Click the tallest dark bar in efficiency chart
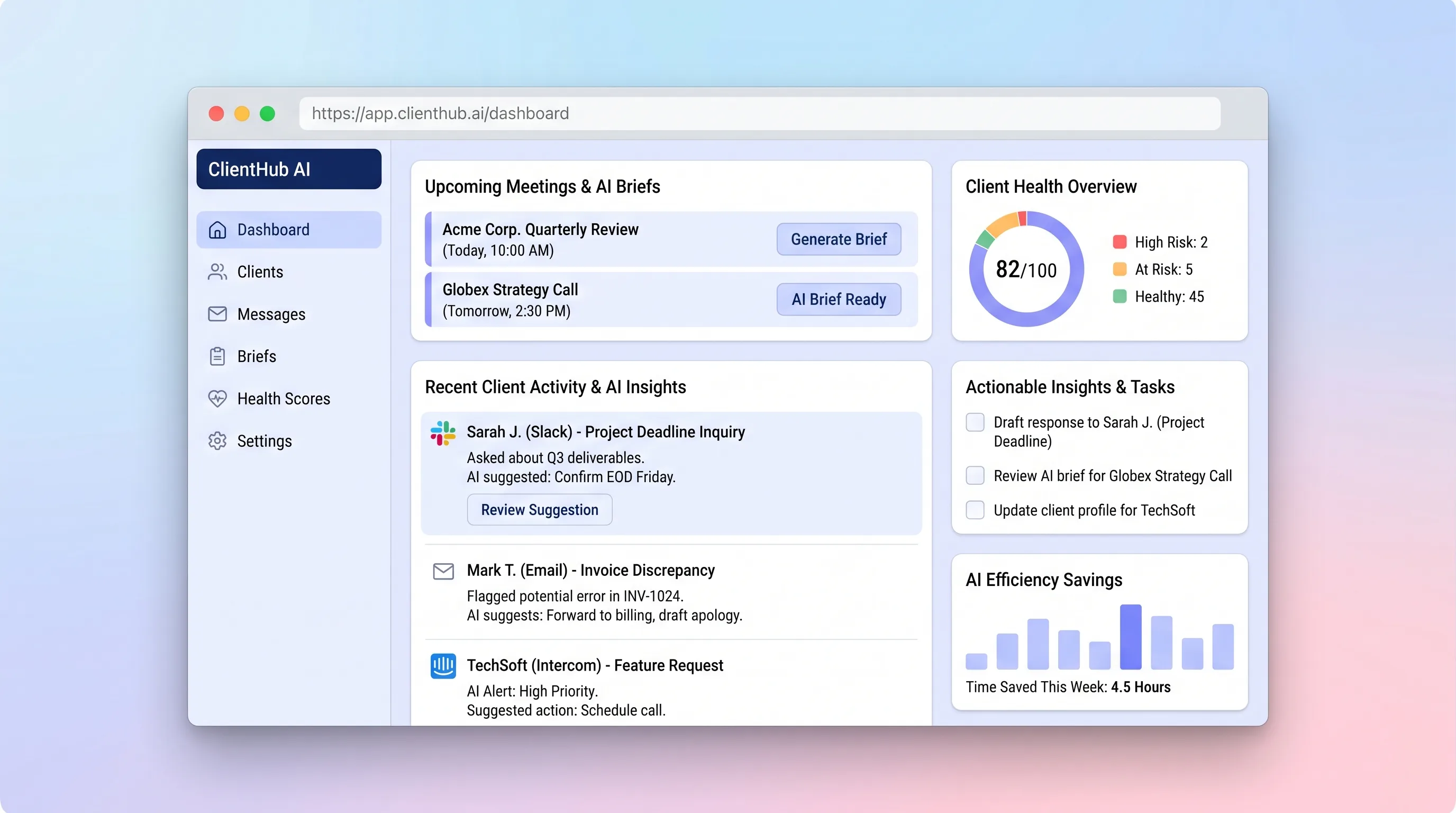 click(x=1131, y=637)
